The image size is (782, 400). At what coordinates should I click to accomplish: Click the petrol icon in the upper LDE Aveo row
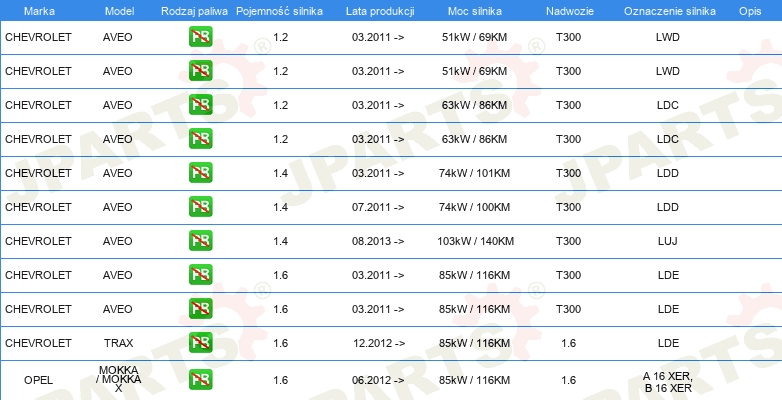pos(200,274)
